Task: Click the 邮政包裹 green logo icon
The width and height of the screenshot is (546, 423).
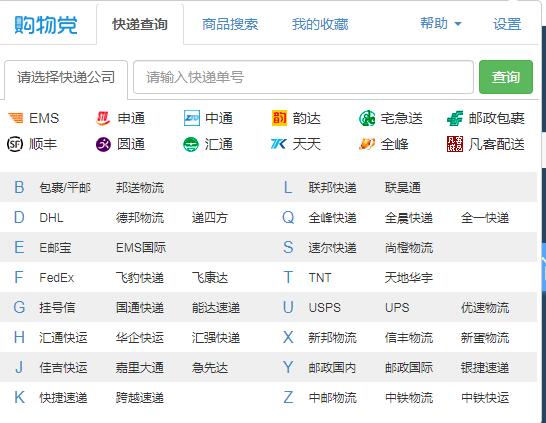Action: coord(455,118)
